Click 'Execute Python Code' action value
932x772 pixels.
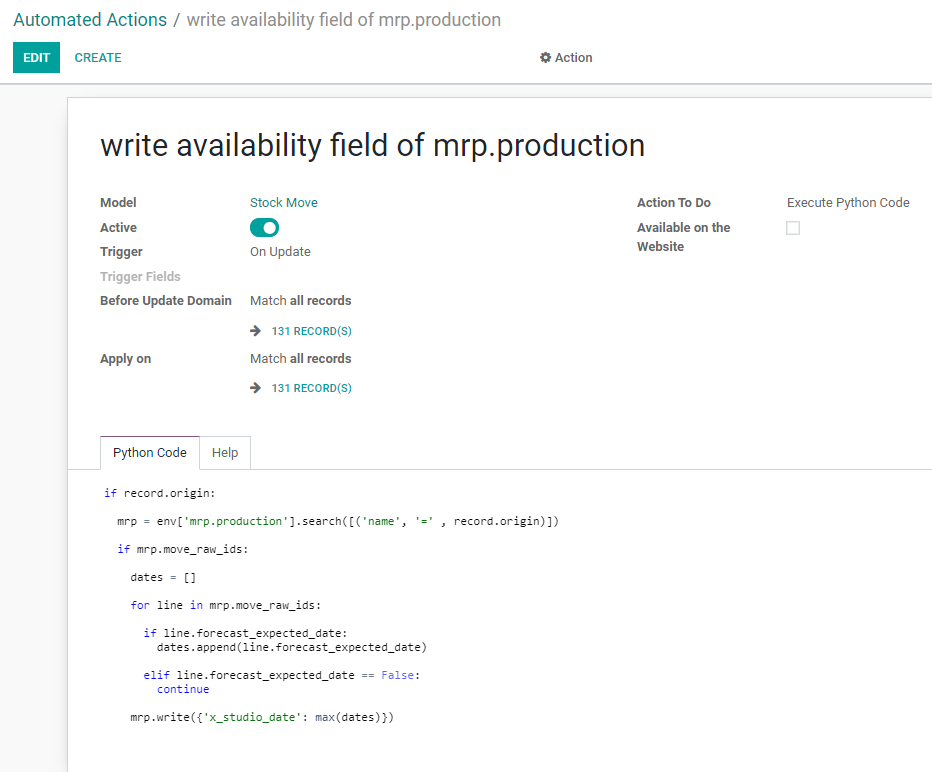(848, 203)
